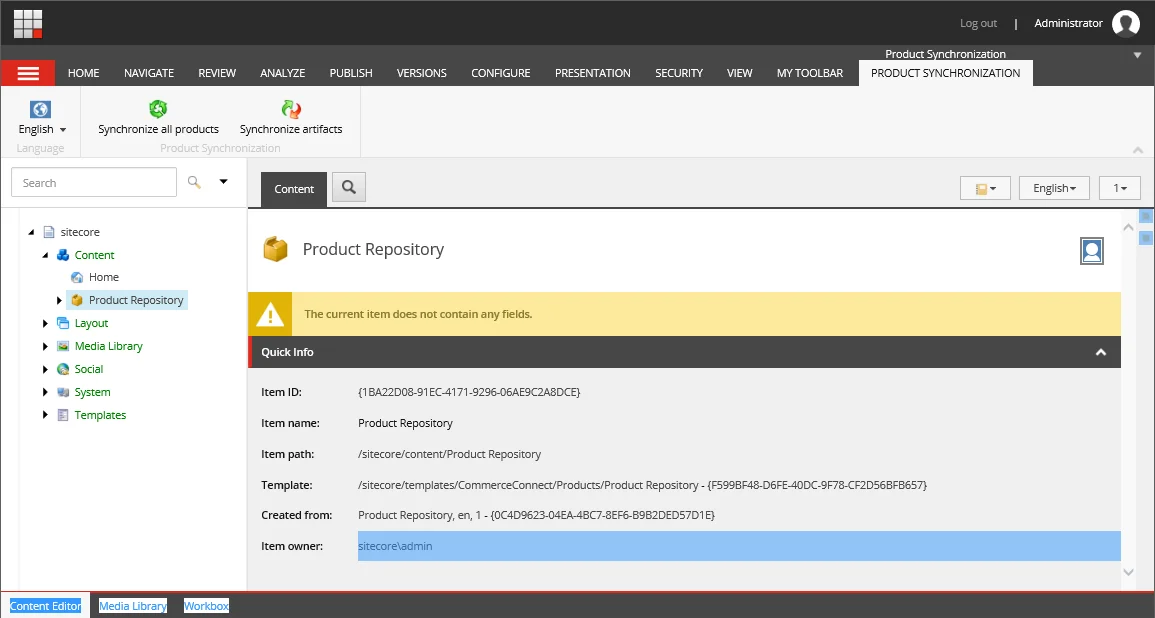Viewport: 1155px width, 618px height.
Task: Expand the Social tree node
Action: 45,369
